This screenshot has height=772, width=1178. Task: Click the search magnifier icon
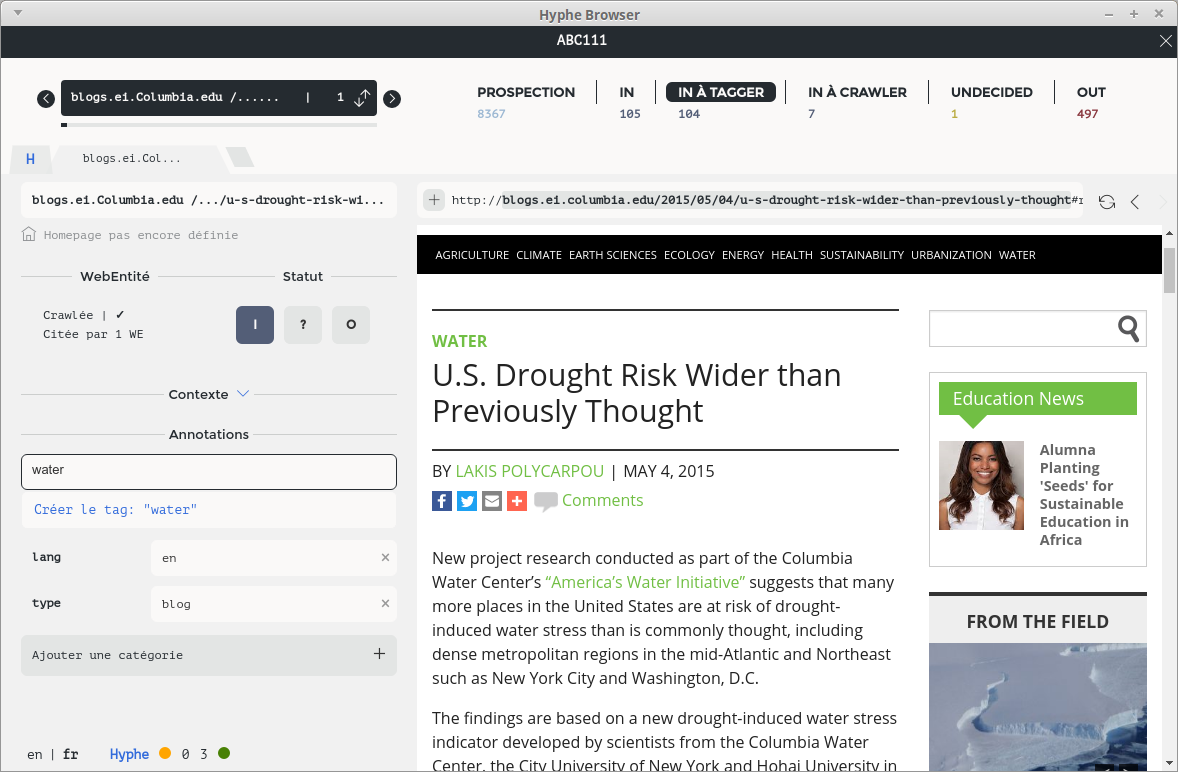click(1128, 328)
